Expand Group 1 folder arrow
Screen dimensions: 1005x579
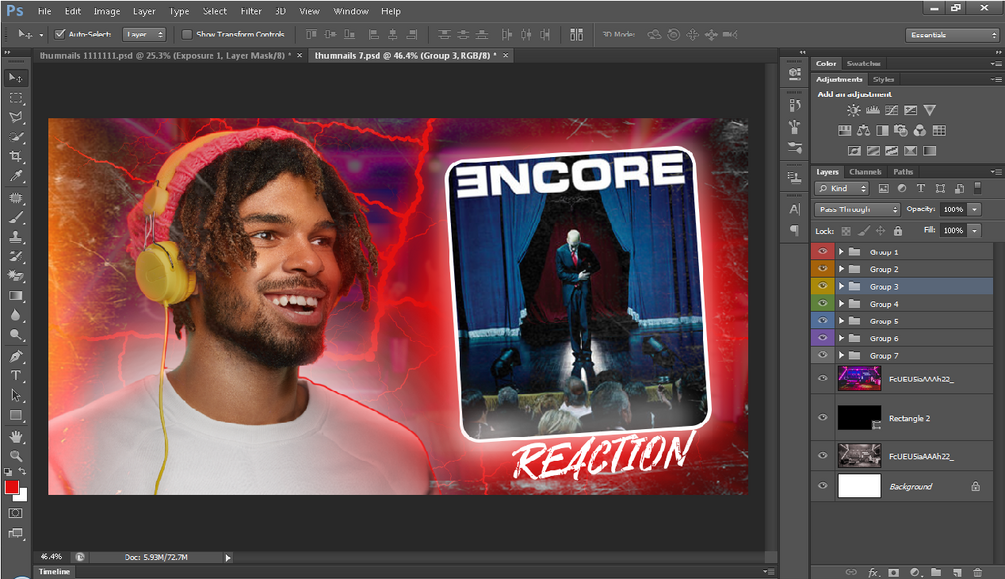coord(841,252)
